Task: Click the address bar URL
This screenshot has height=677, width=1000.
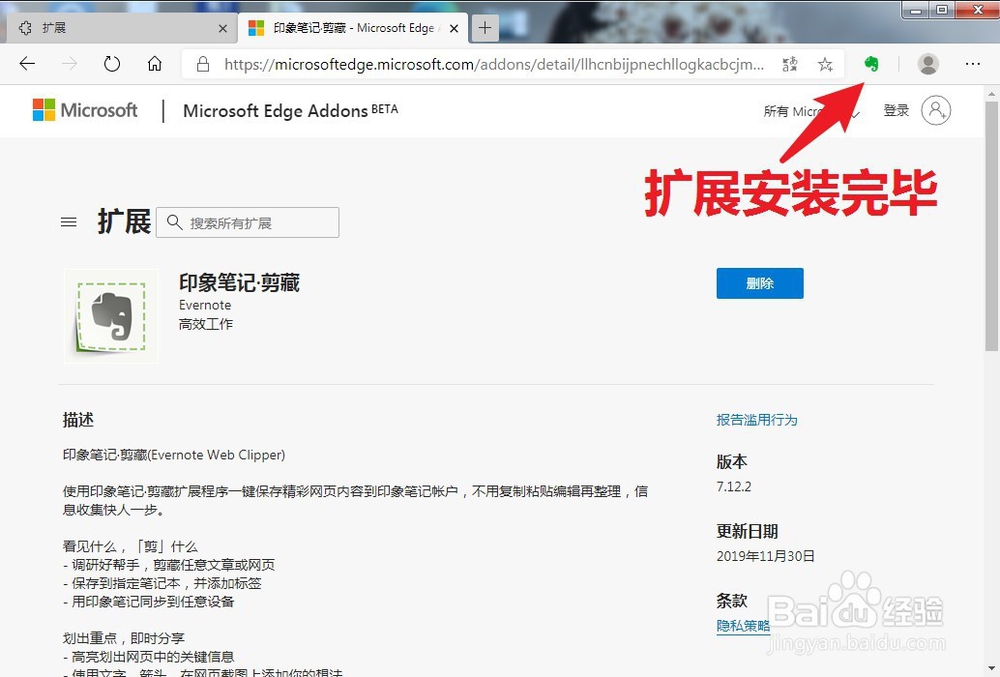Action: pyautogui.click(x=494, y=64)
